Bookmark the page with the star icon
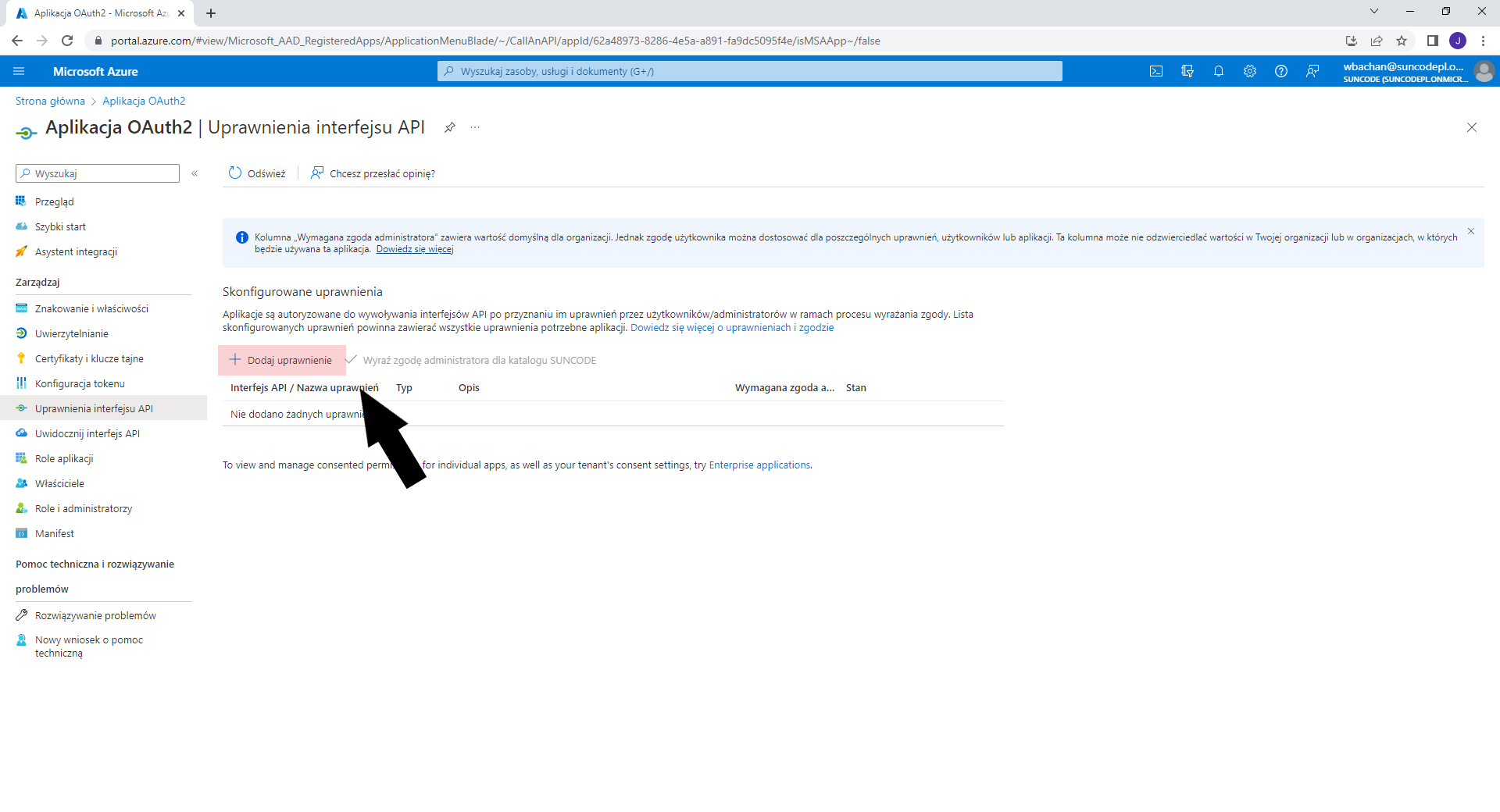This screenshot has width=1500, height=812. [1402, 41]
